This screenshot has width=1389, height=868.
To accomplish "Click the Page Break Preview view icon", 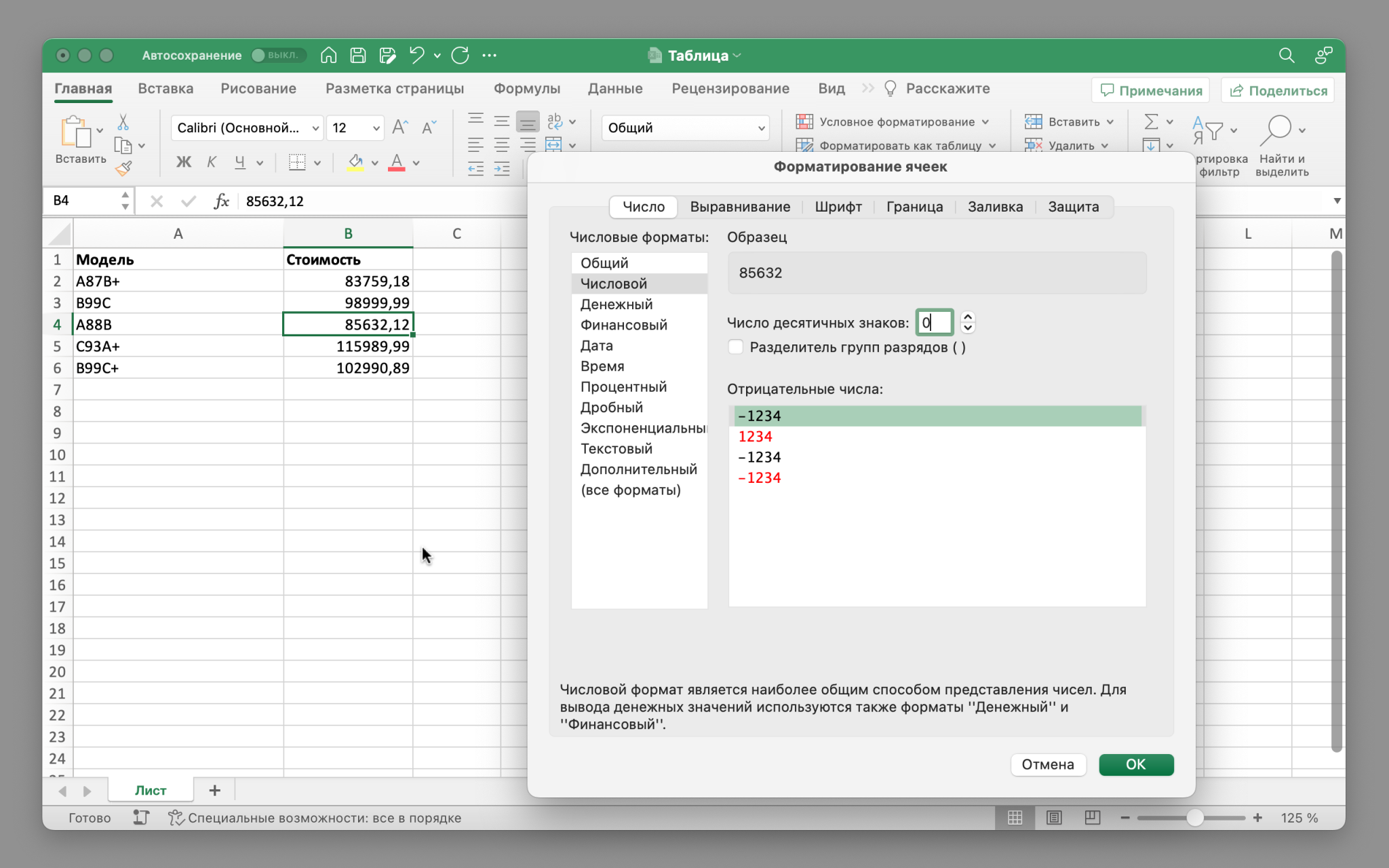I will coord(1092,818).
